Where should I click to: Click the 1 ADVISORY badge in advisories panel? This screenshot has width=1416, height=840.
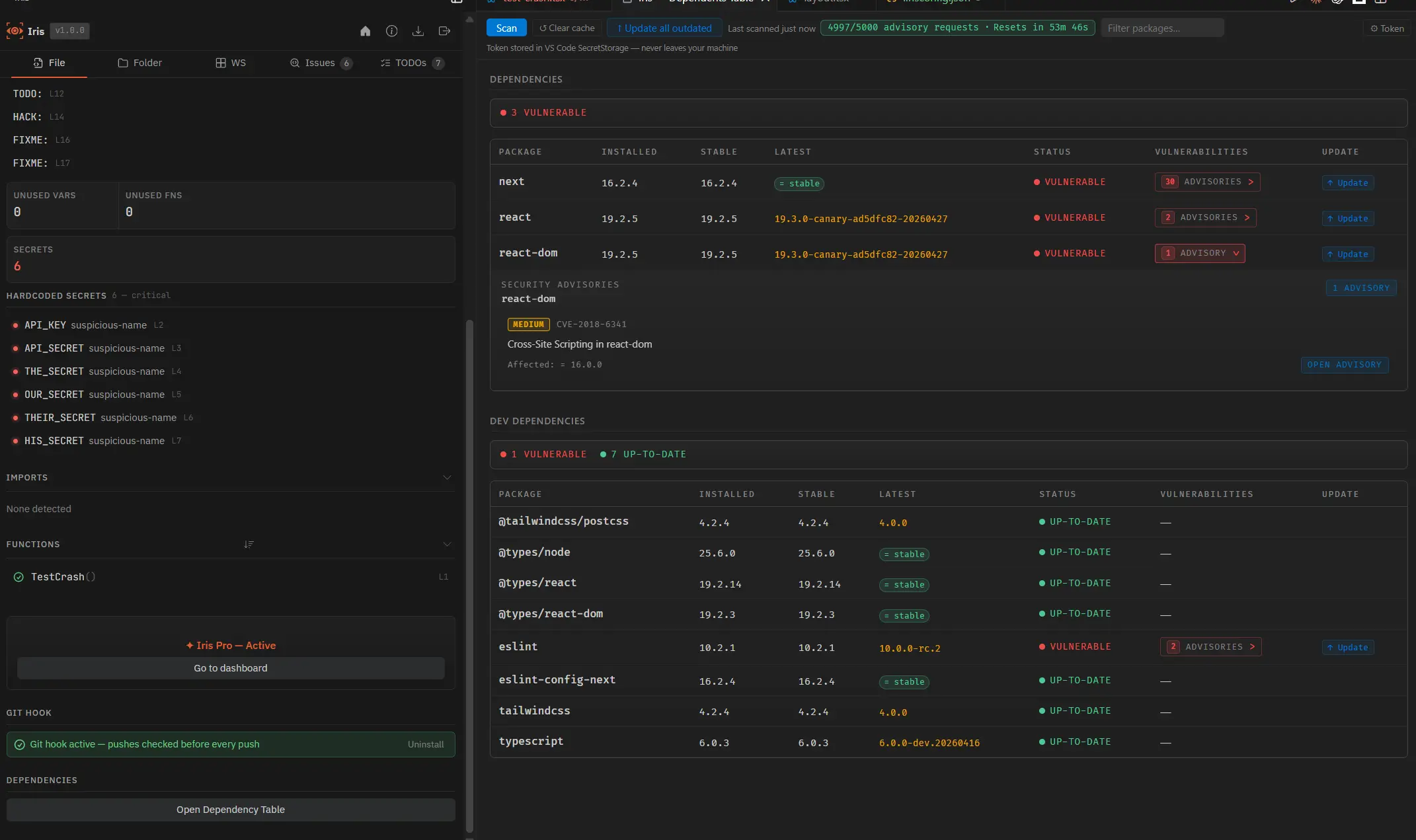[1360, 288]
